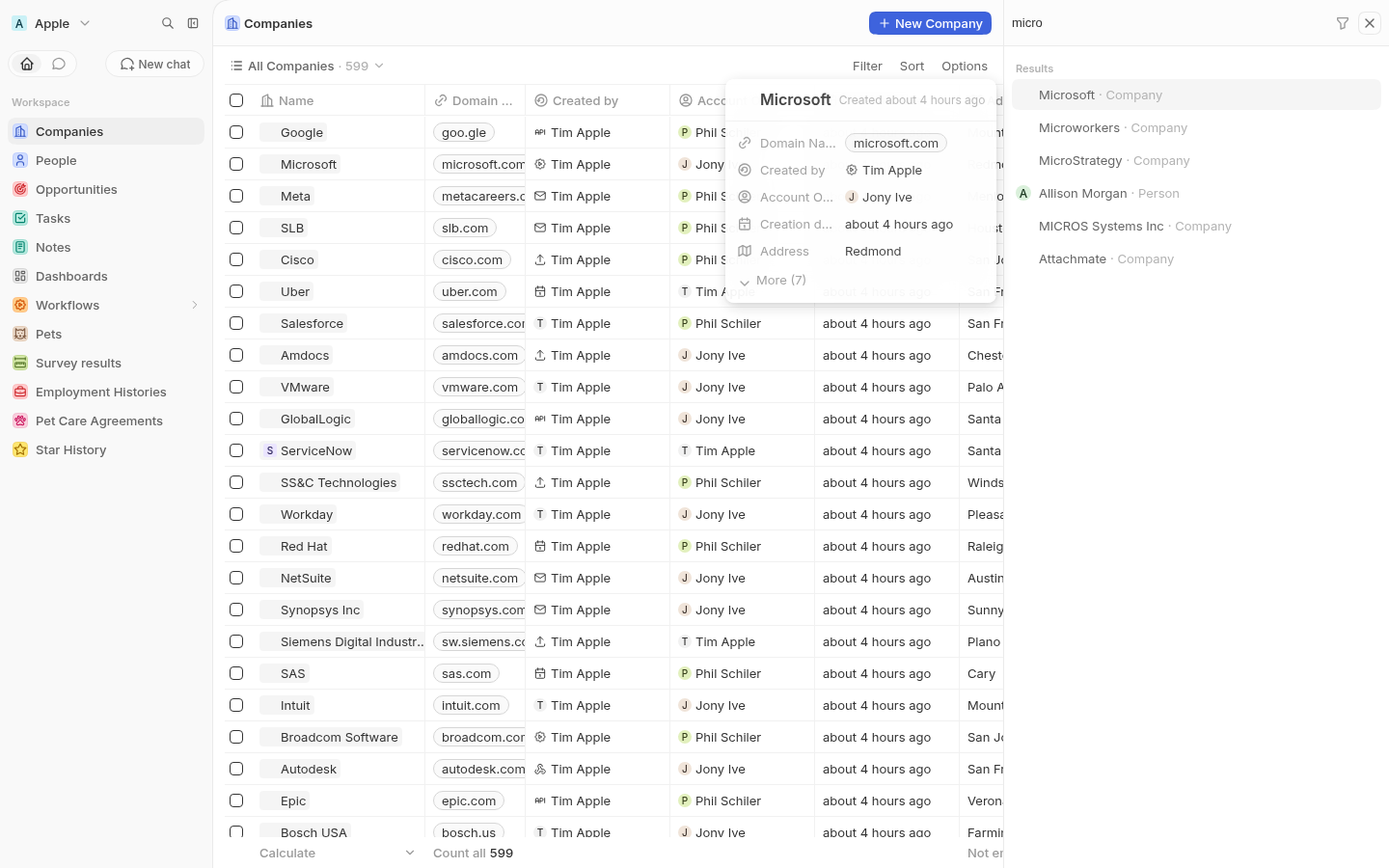Image resolution: width=1389 pixels, height=868 pixels.
Task: Open the uber.com domain link
Action: click(470, 291)
